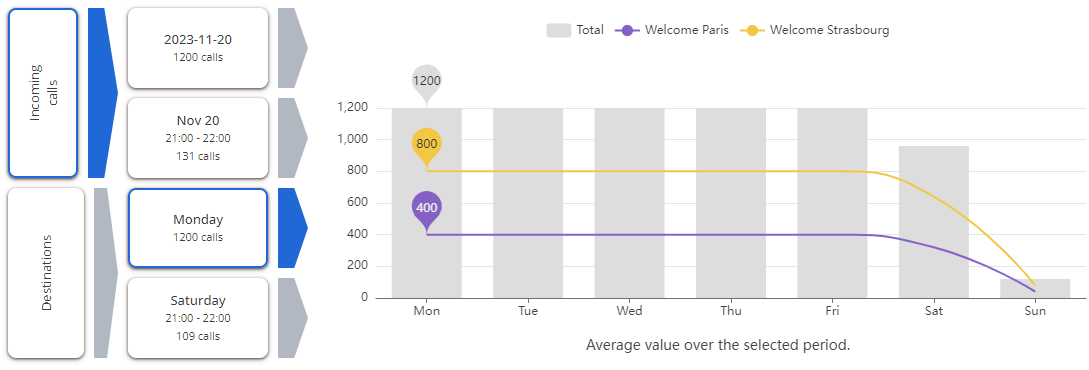Screen dimensions: 1089x370
Task: Select the Destinations category
Action: point(46,273)
